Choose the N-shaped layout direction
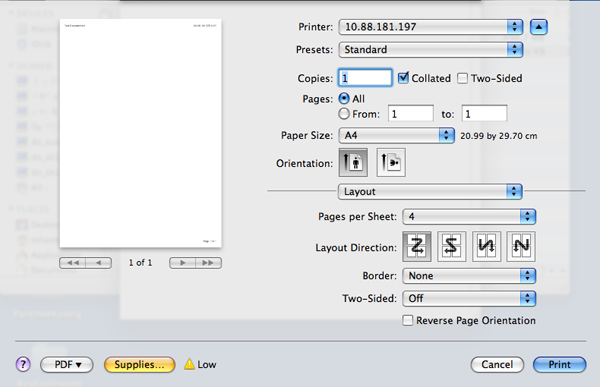This screenshot has height=387, width=600. tap(521, 246)
